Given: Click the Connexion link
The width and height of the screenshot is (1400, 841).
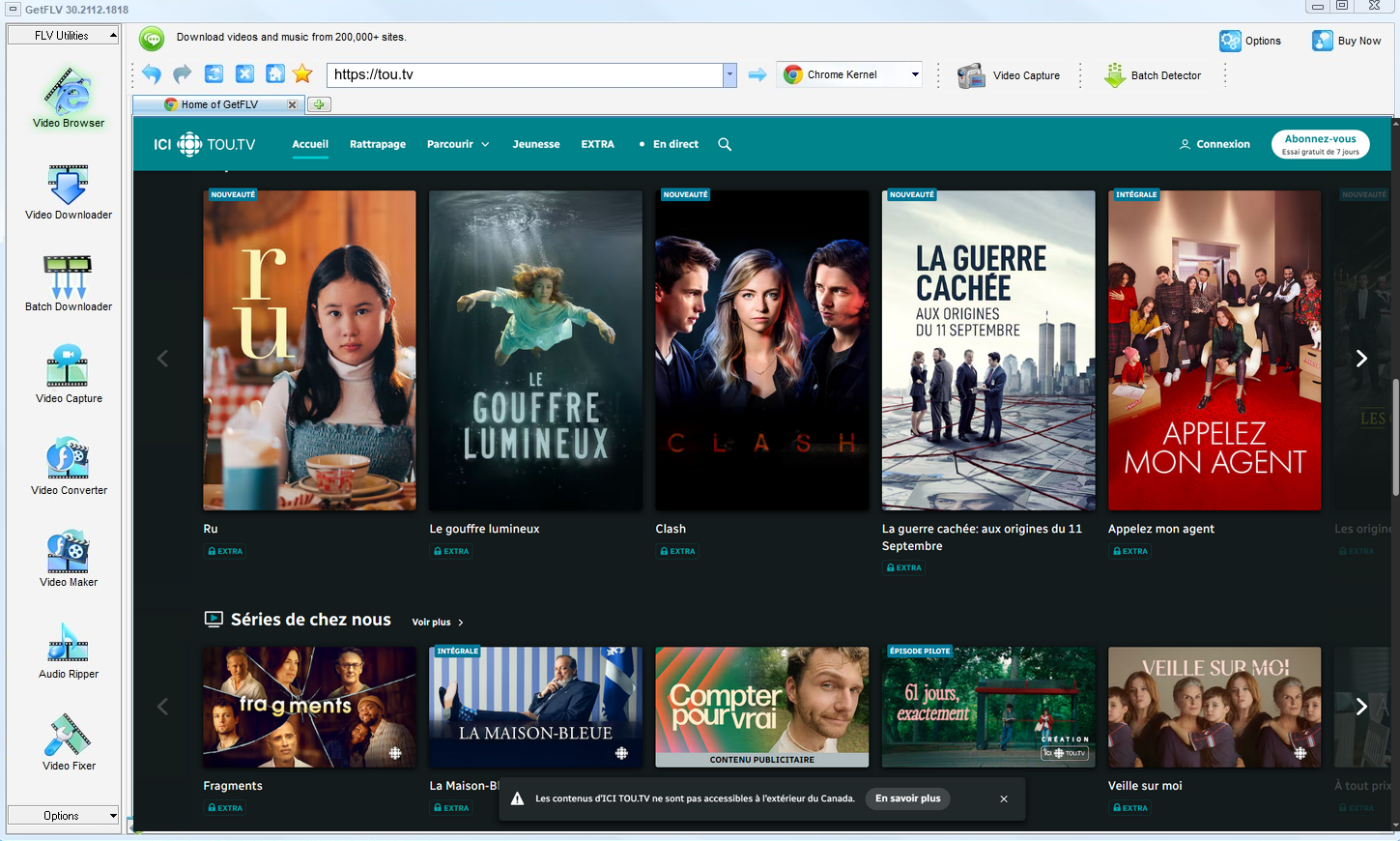Looking at the screenshot, I should coord(1214,144).
